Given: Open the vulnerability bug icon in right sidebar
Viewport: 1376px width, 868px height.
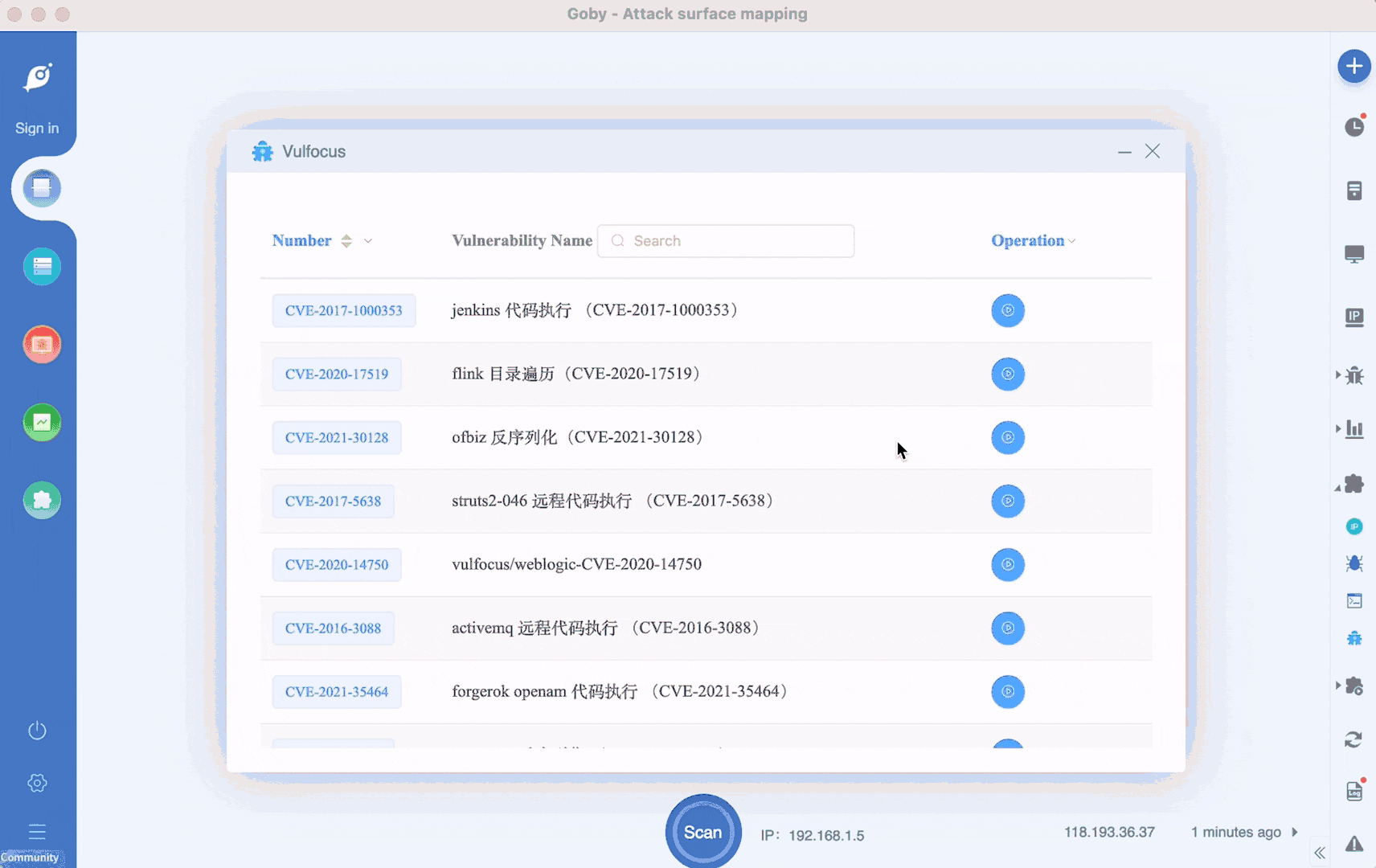Looking at the screenshot, I should (x=1354, y=375).
